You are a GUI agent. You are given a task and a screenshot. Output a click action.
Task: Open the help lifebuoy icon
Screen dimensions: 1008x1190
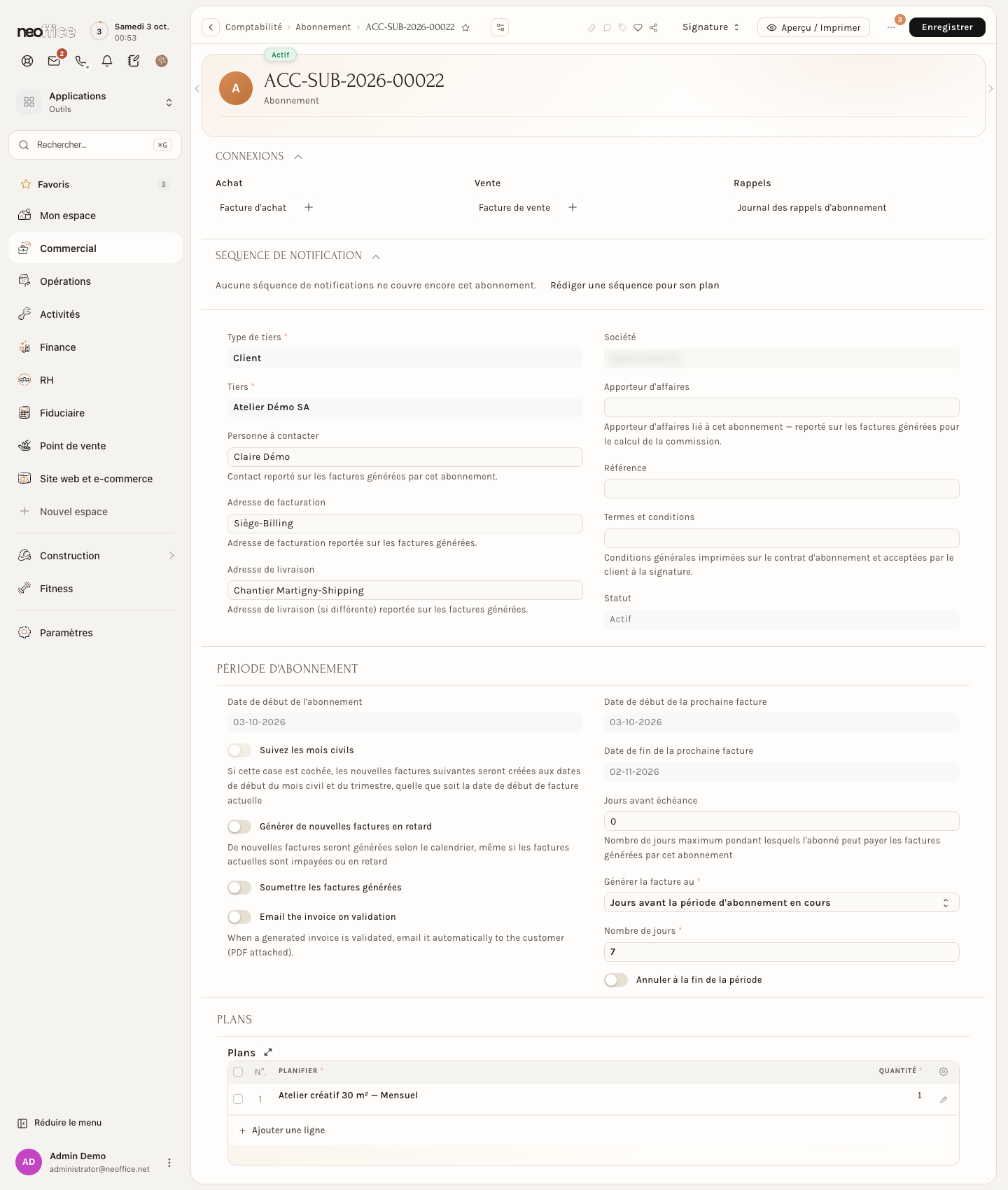(27, 61)
